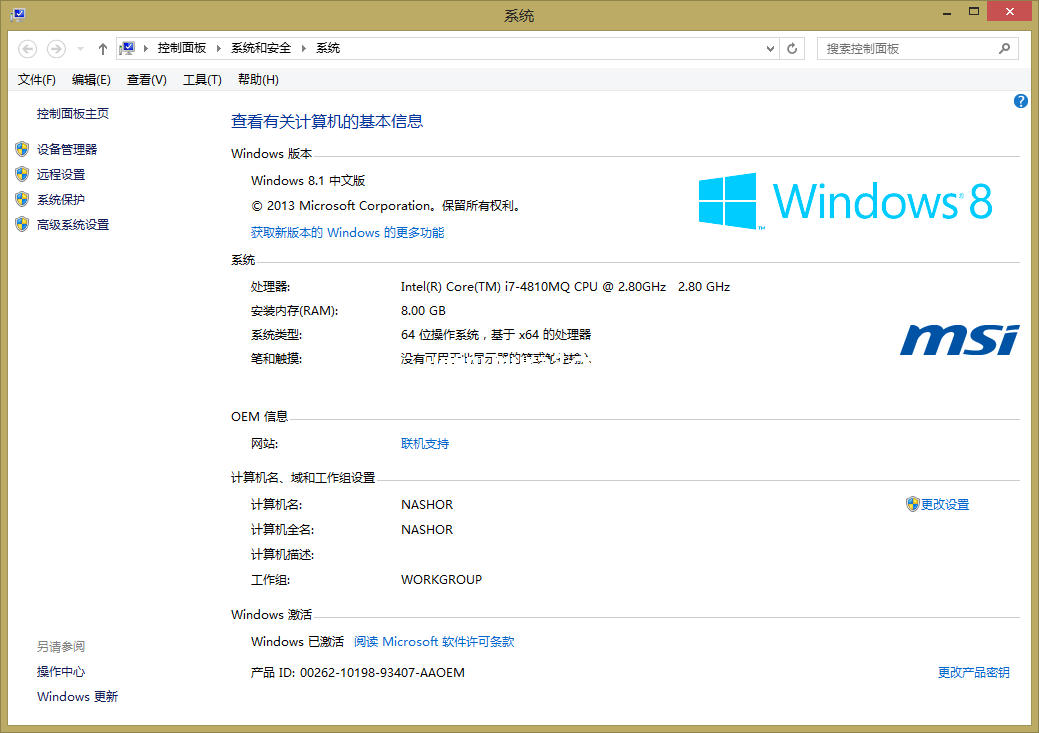Click shield icon beside 高级系统设置
Screen dimensions: 1039x733
click(x=22, y=225)
